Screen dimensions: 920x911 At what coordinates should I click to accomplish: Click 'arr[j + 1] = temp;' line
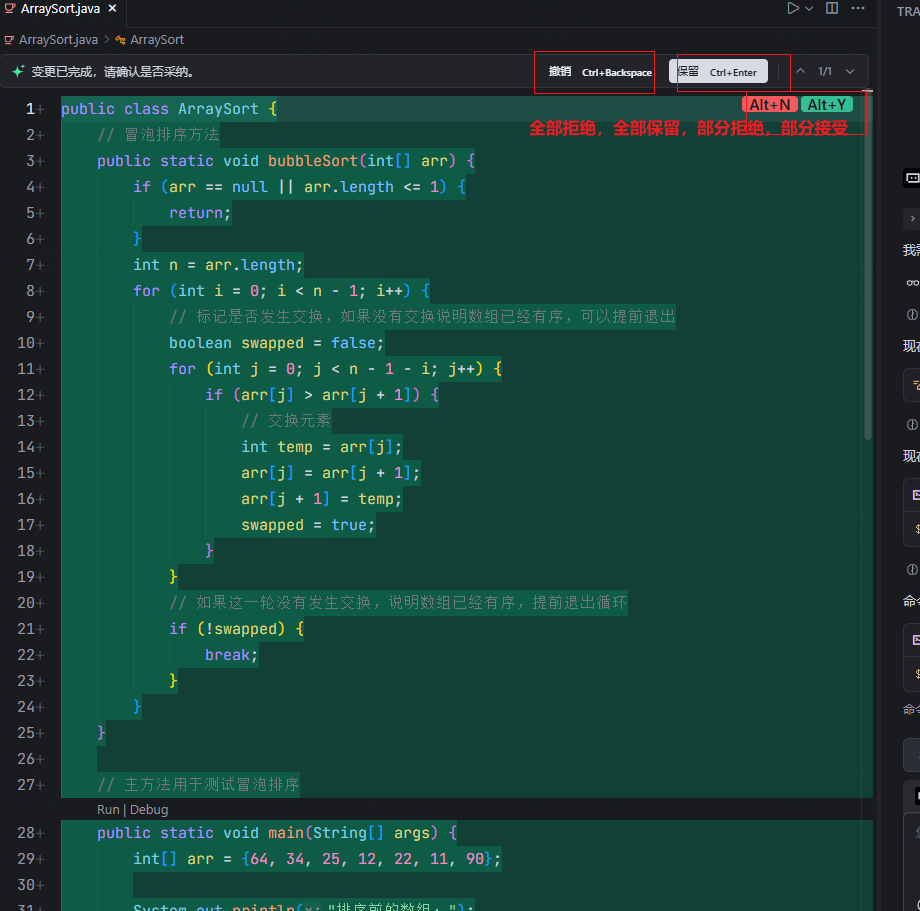coord(322,499)
